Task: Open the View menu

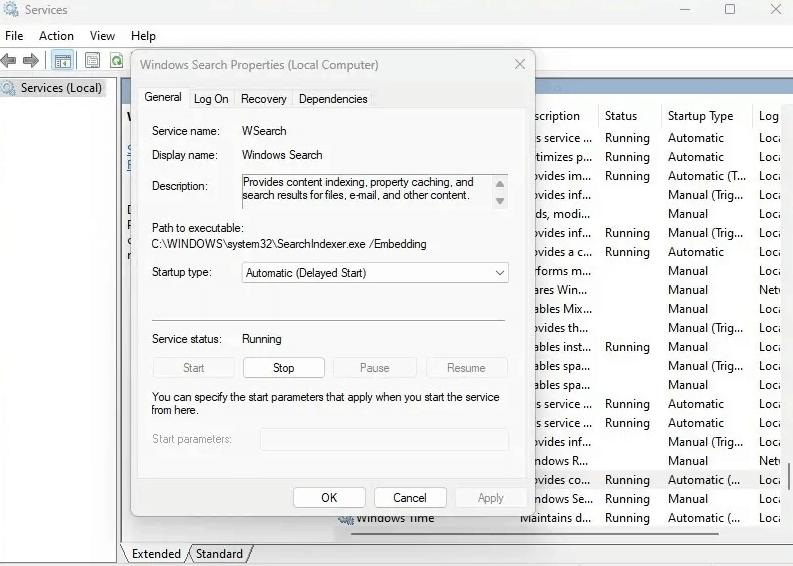Action: [102, 35]
